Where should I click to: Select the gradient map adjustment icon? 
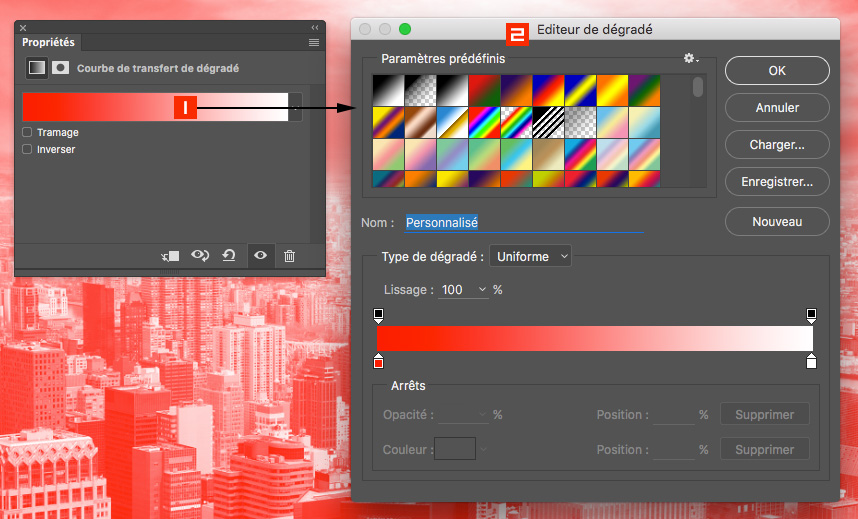(x=36, y=68)
